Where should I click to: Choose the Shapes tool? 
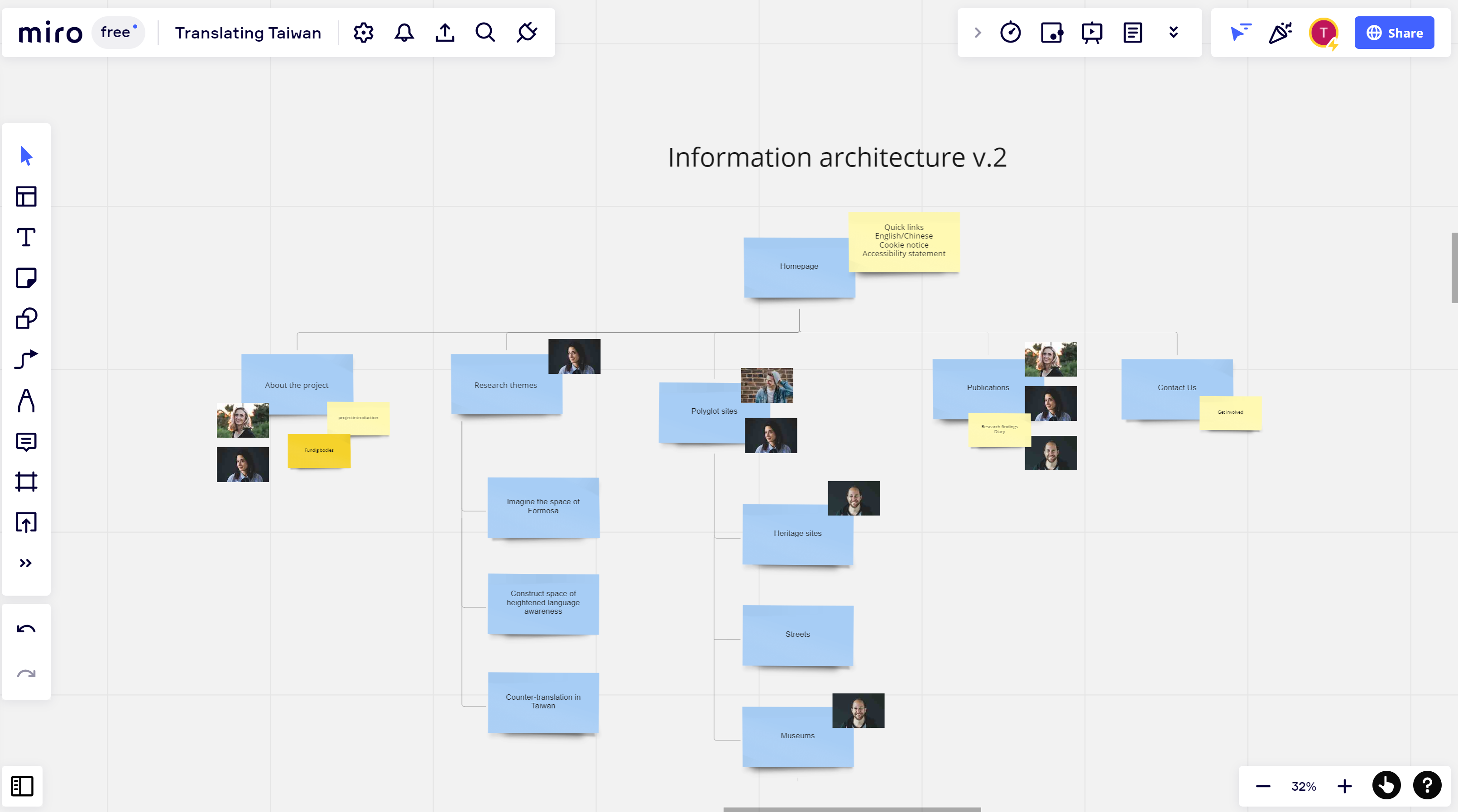click(26, 319)
